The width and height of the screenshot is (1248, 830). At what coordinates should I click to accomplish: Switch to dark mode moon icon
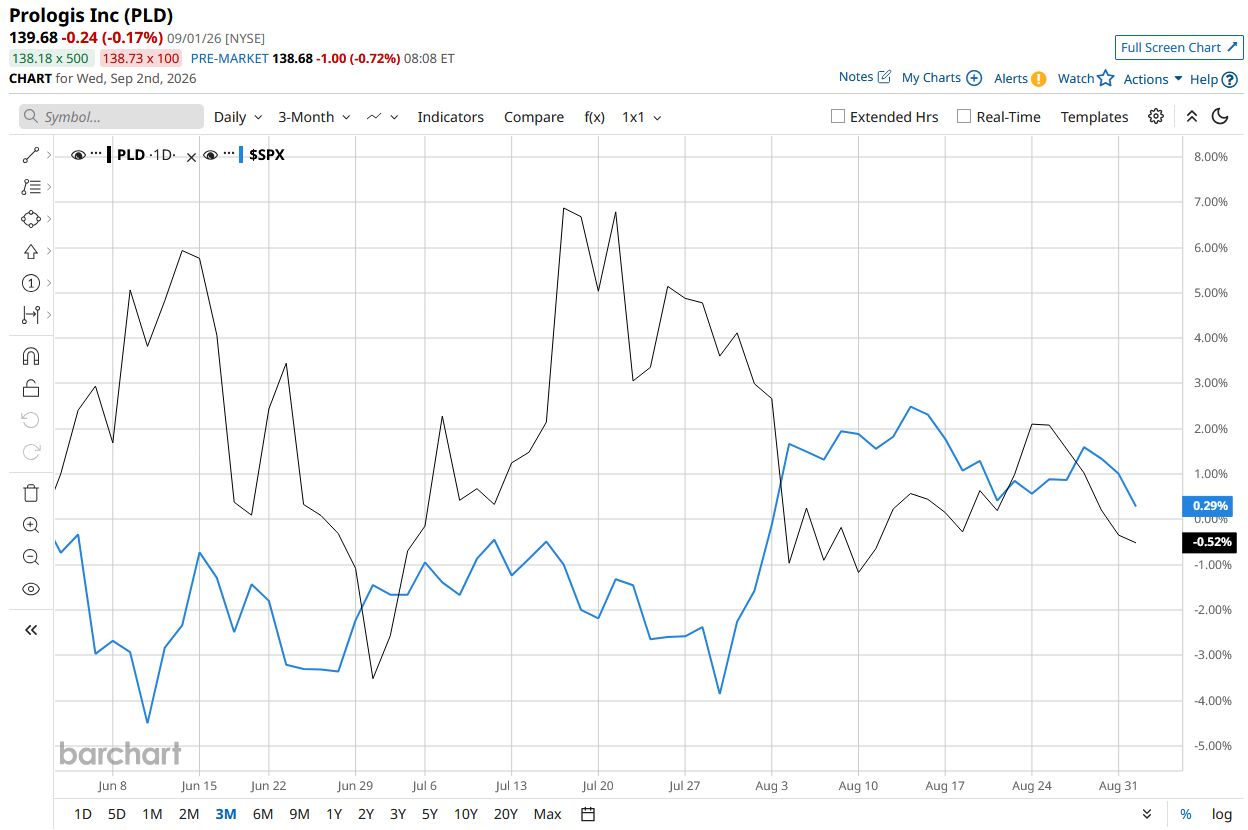1220,116
